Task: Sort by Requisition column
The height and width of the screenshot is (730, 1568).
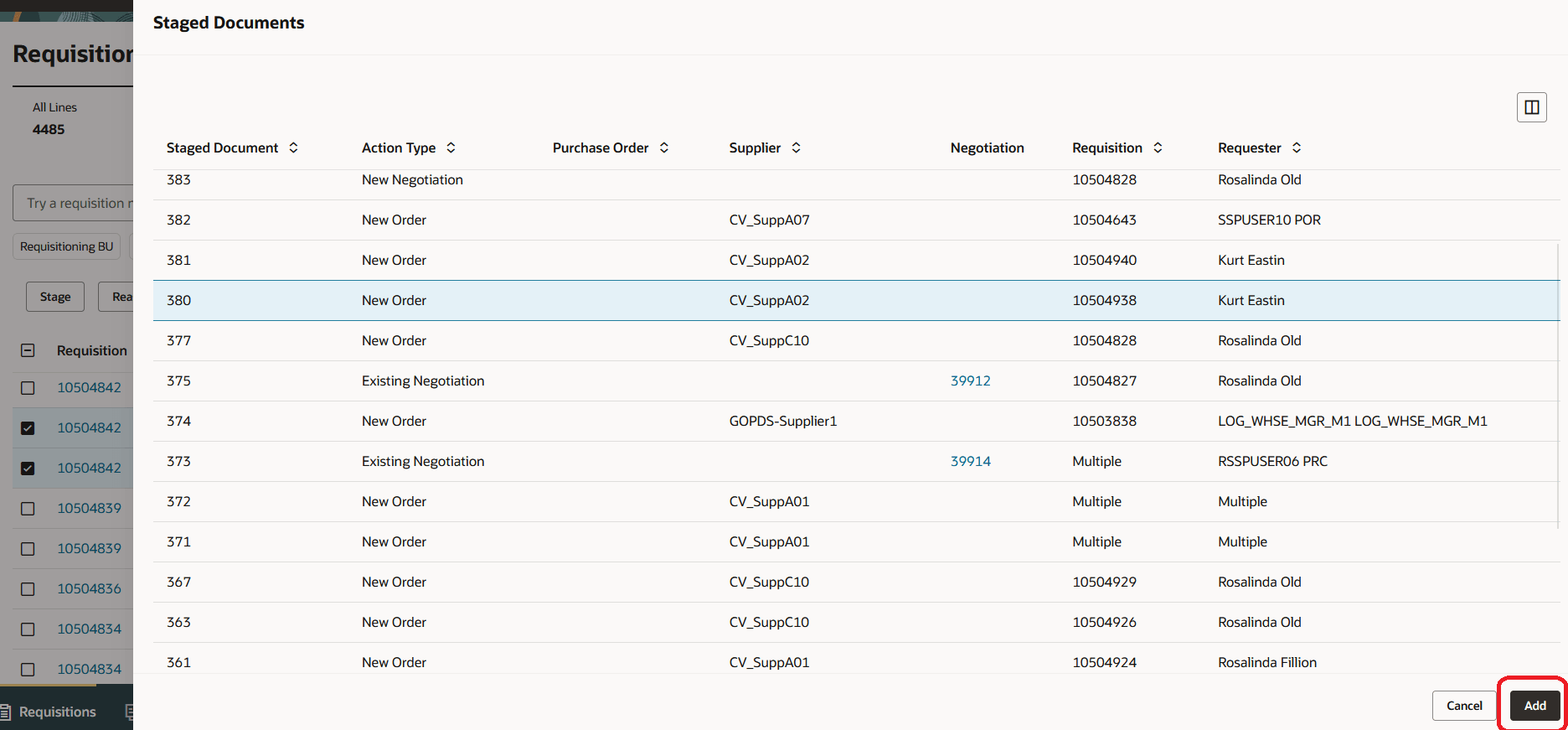Action: tap(1158, 148)
